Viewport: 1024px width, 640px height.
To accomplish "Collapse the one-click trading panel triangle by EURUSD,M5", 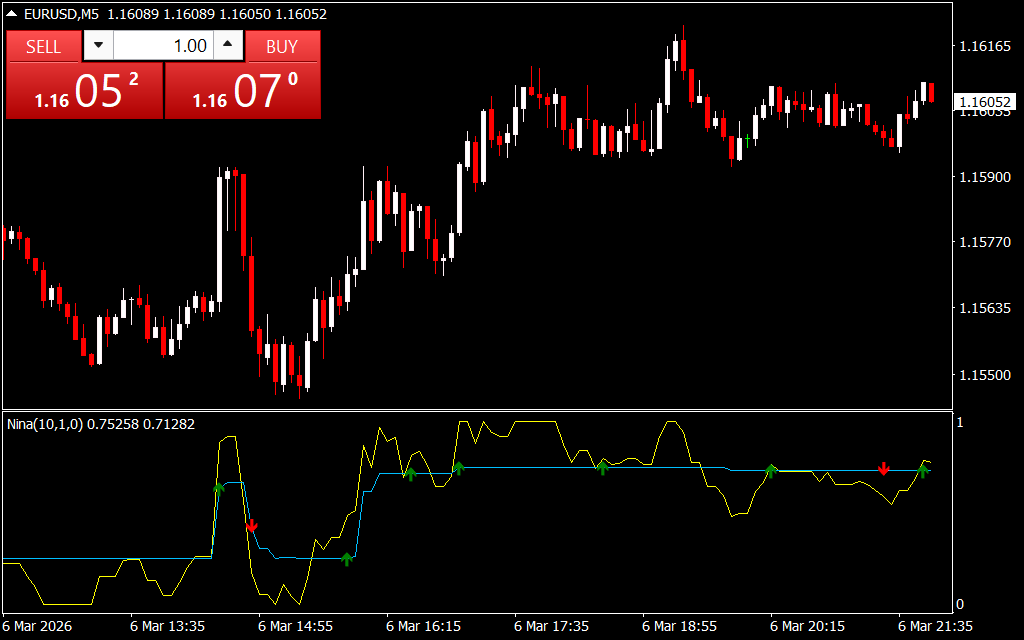I will pyautogui.click(x=12, y=14).
